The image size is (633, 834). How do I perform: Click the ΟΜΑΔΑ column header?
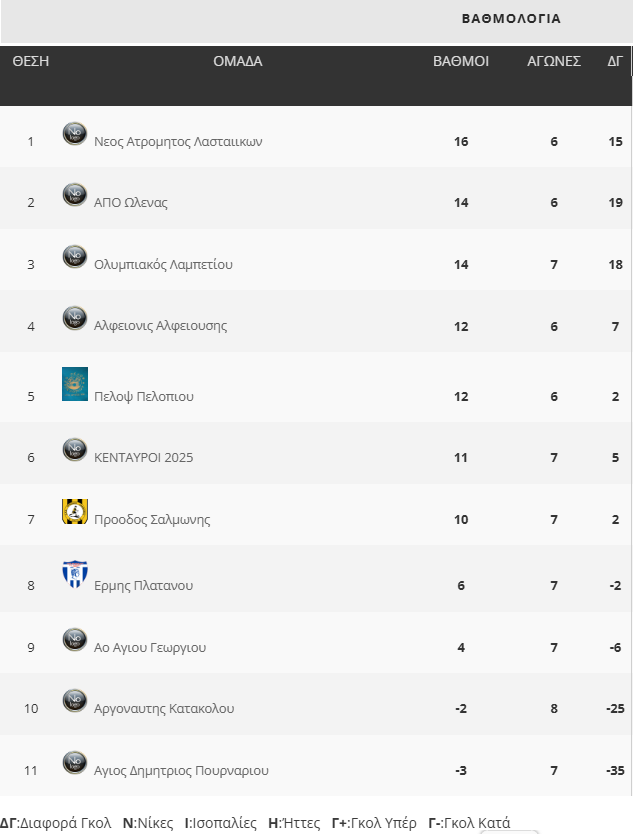[x=238, y=61]
